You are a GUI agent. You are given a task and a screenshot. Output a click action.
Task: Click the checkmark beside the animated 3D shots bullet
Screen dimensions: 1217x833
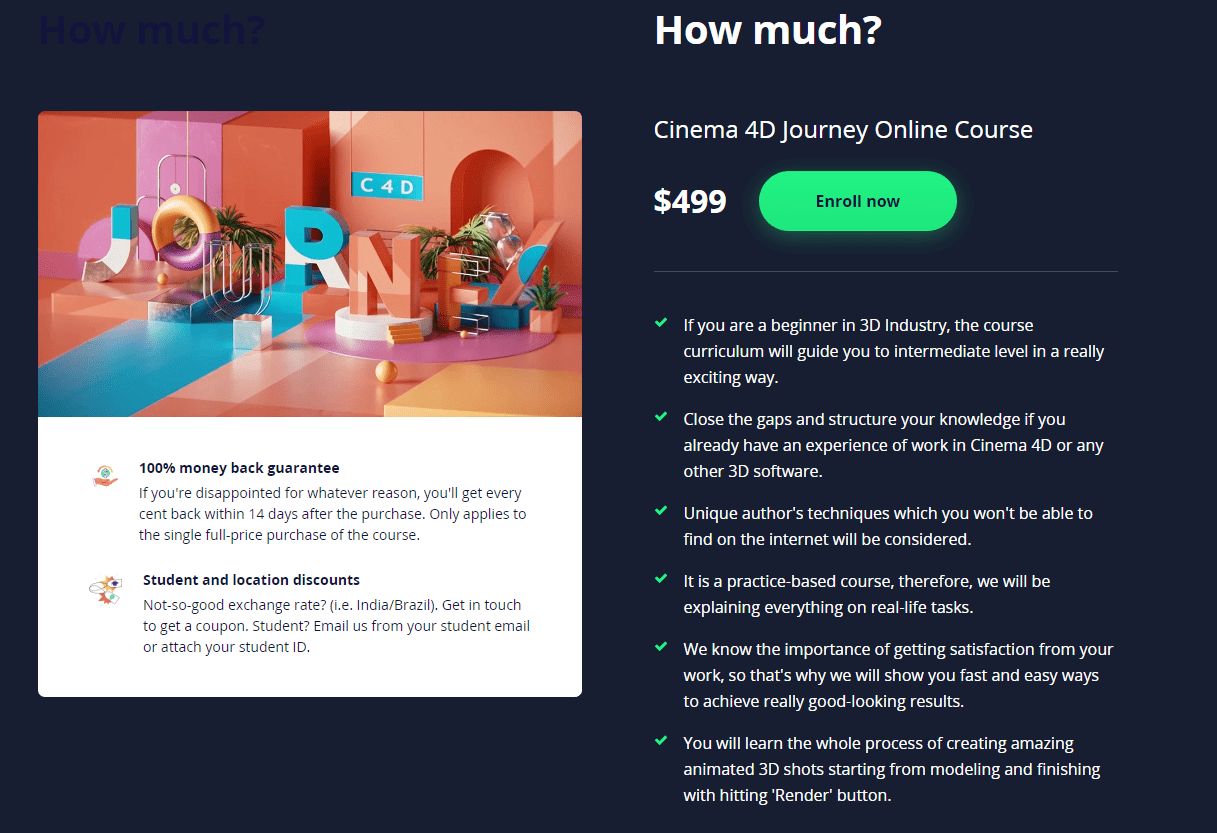tap(661, 741)
